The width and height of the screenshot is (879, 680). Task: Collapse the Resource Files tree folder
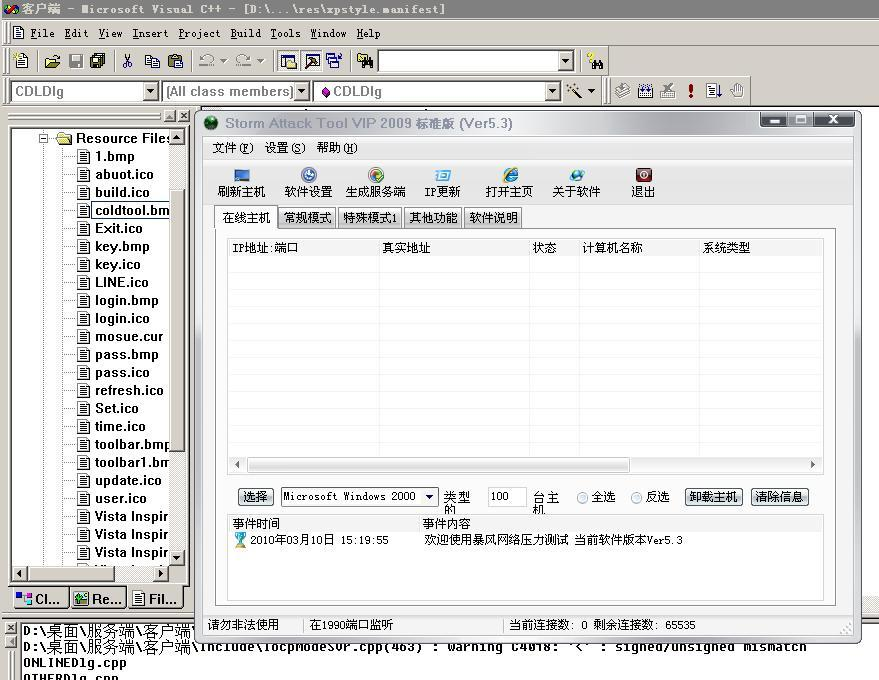pyautogui.click(x=43, y=138)
